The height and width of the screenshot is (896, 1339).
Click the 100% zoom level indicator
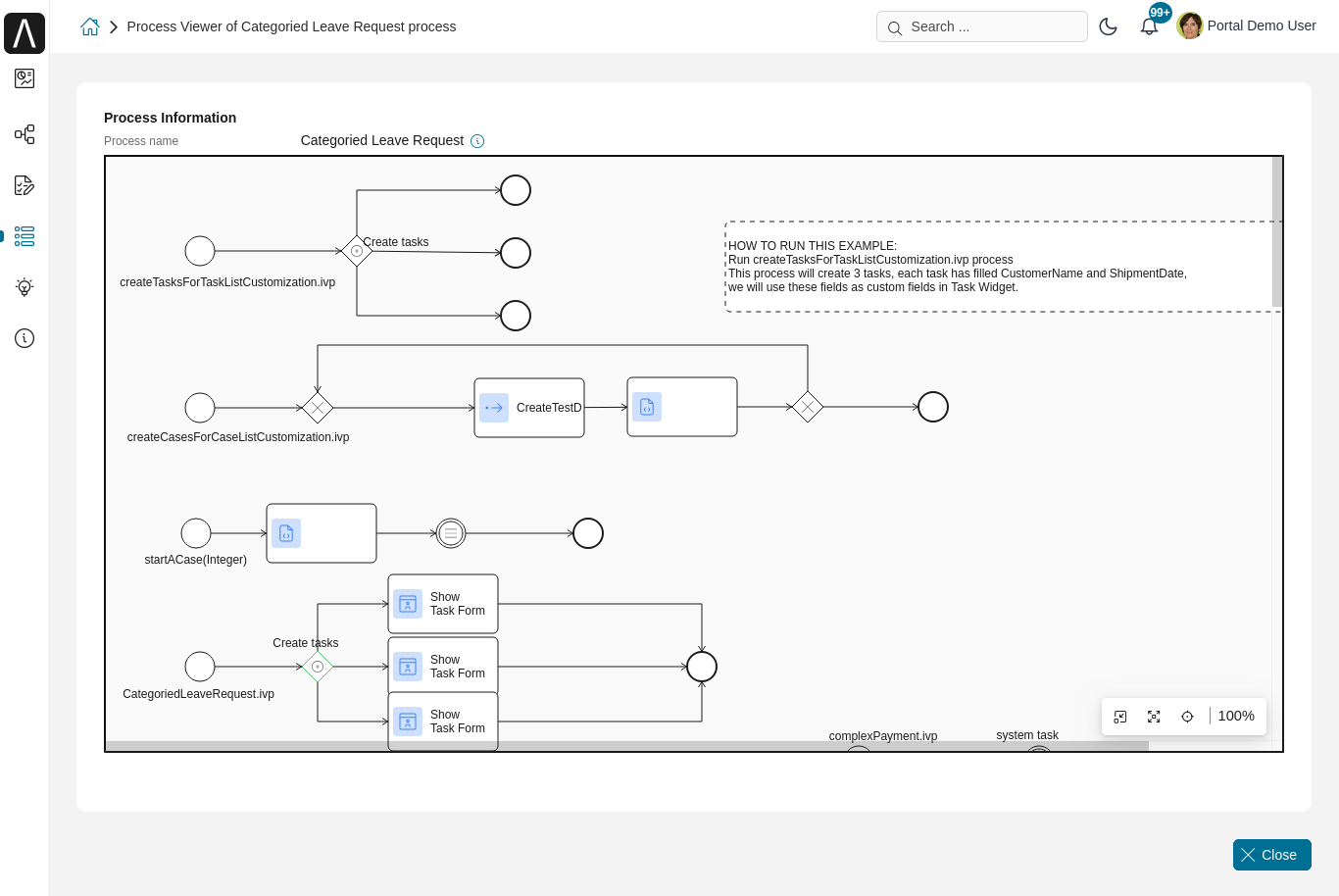[x=1236, y=717]
